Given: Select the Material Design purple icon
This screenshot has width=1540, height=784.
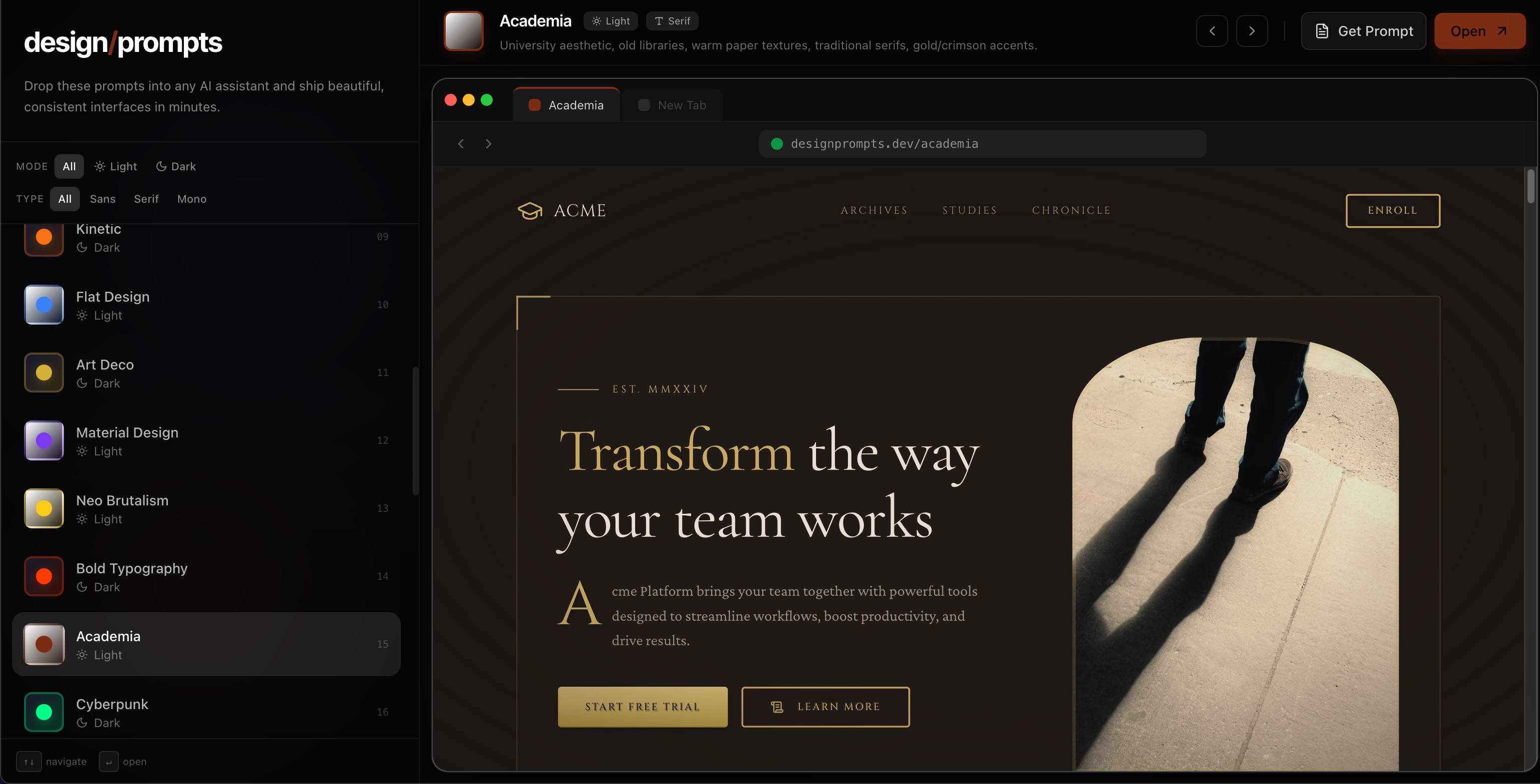Looking at the screenshot, I should point(43,440).
